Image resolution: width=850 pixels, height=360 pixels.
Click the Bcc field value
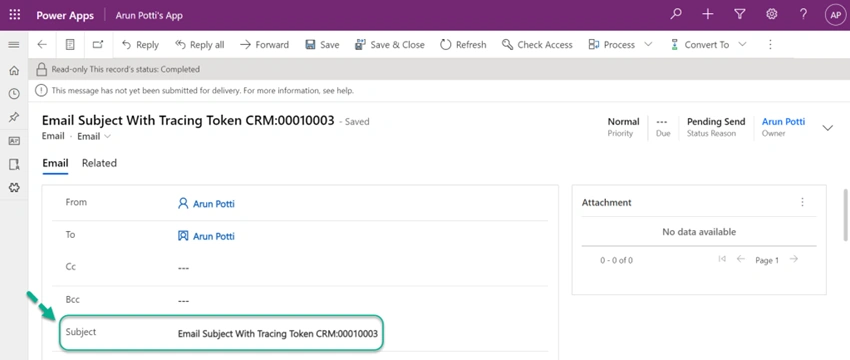point(183,301)
